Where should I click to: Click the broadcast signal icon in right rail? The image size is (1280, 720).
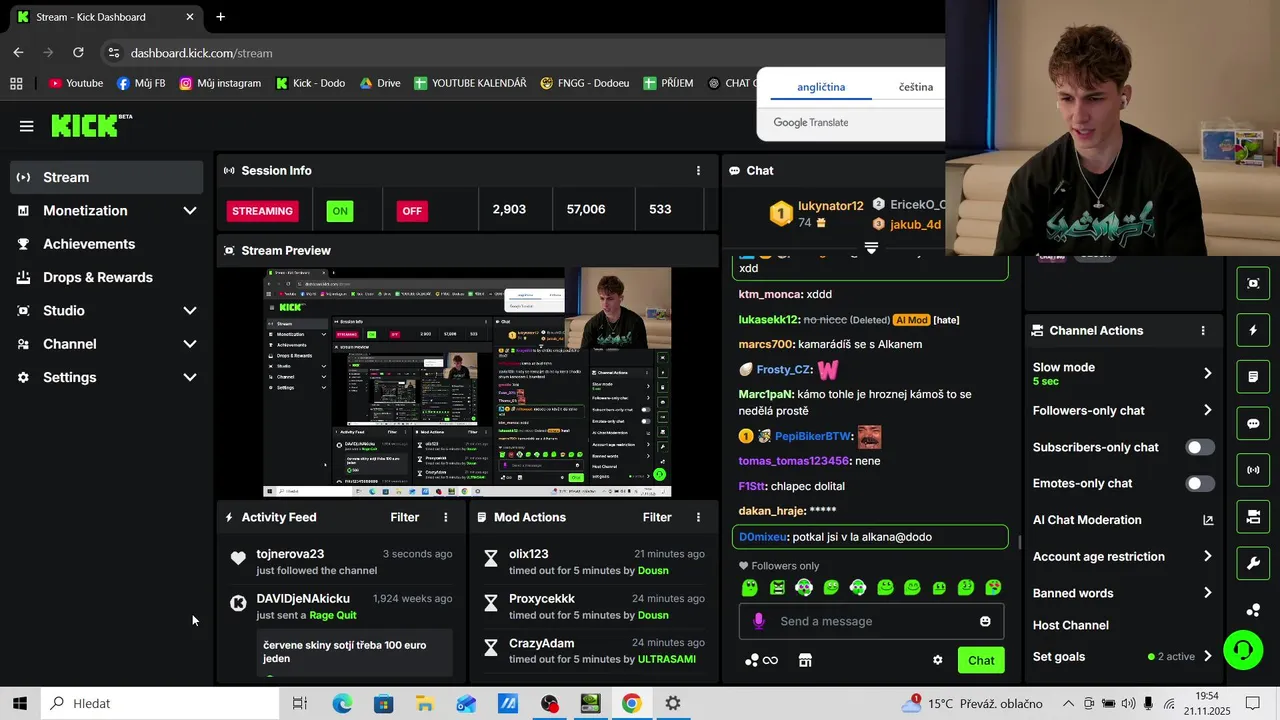tap(1253, 470)
